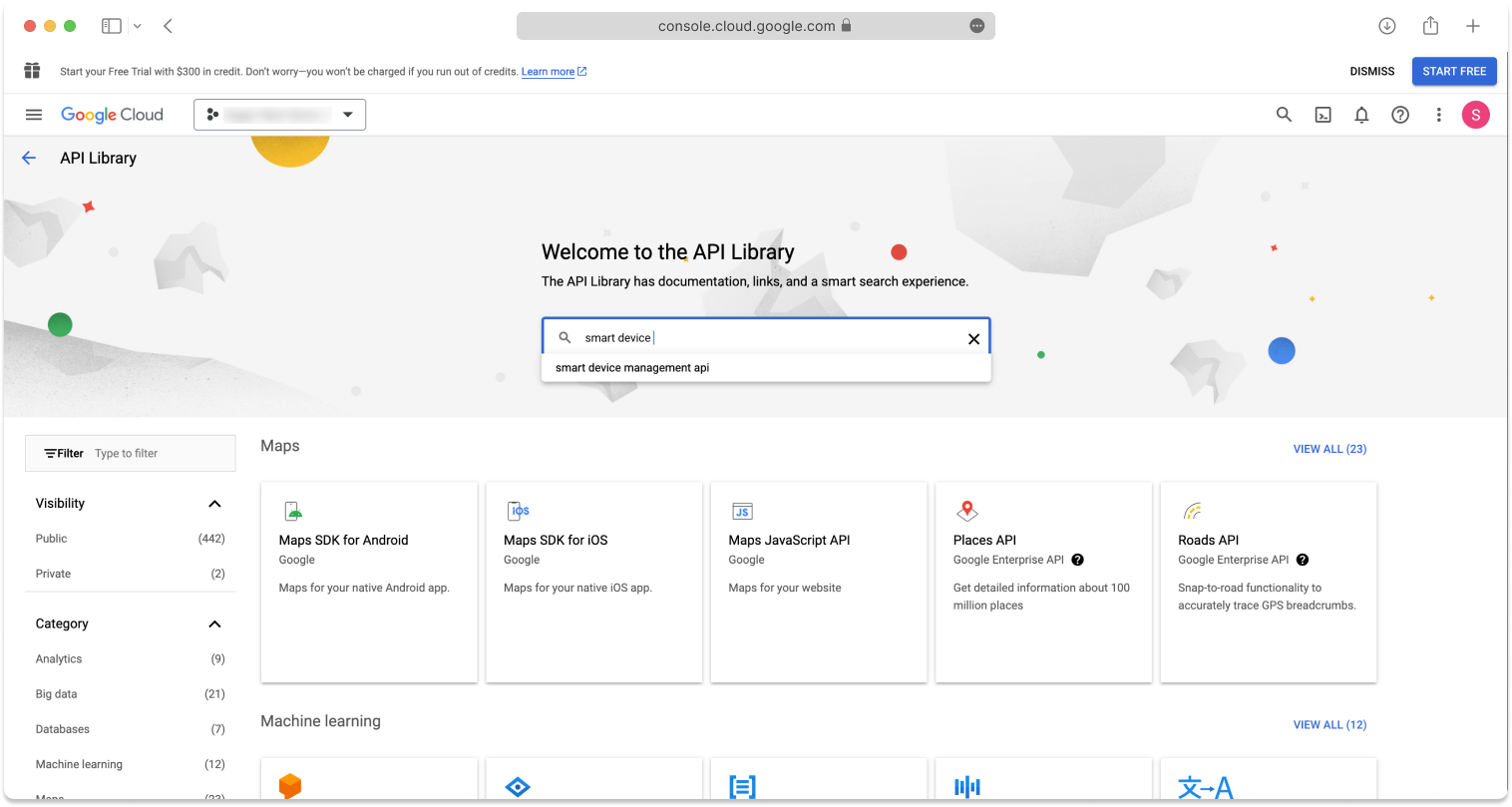Select the Databases category filter
The width and height of the screenshot is (1512, 807).
62,728
